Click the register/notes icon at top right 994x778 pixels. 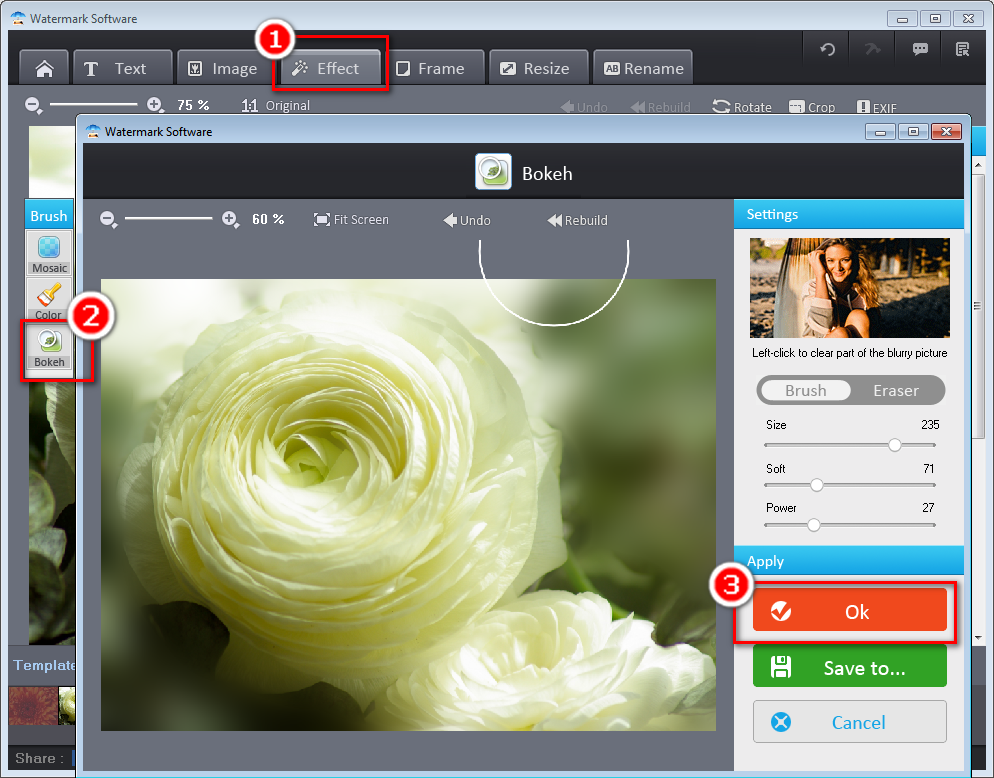(x=963, y=49)
